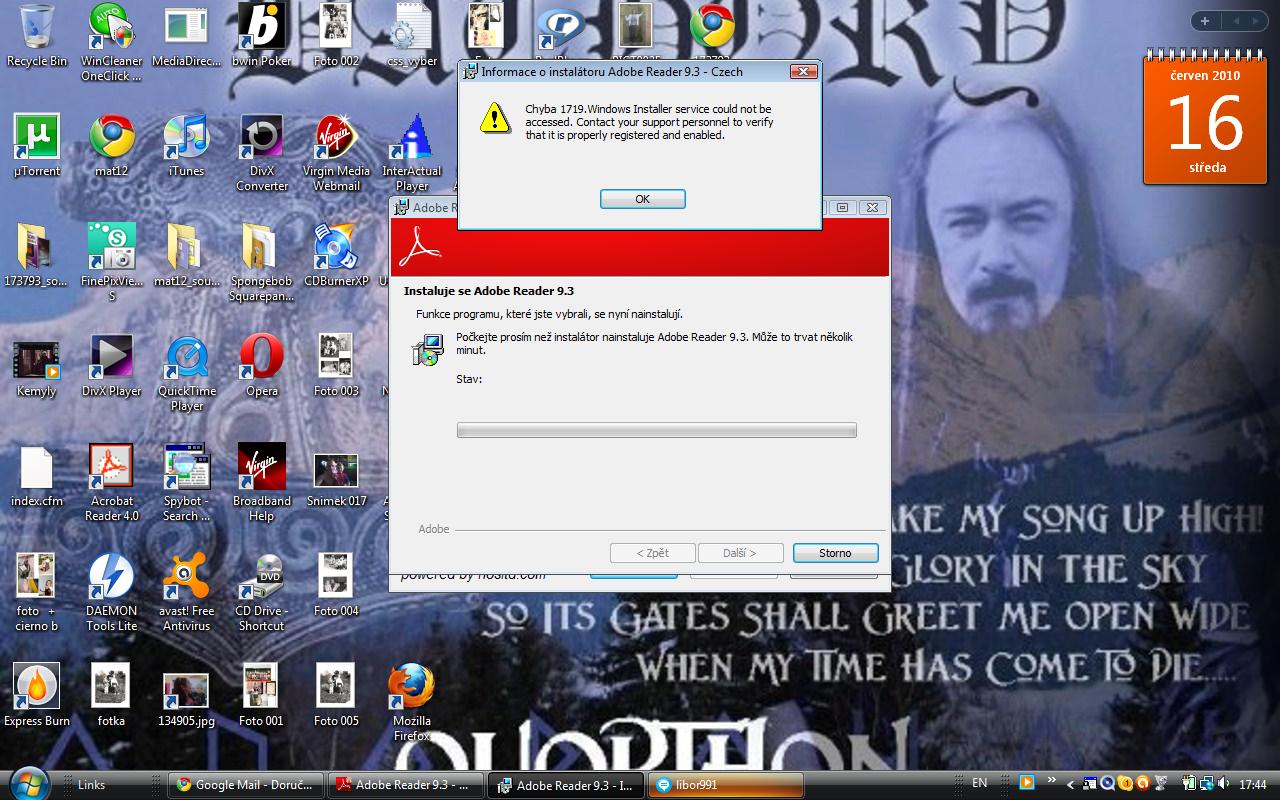1280x800 pixels.
Task: Select the MediaDirect desktop icon
Action: click(x=186, y=36)
